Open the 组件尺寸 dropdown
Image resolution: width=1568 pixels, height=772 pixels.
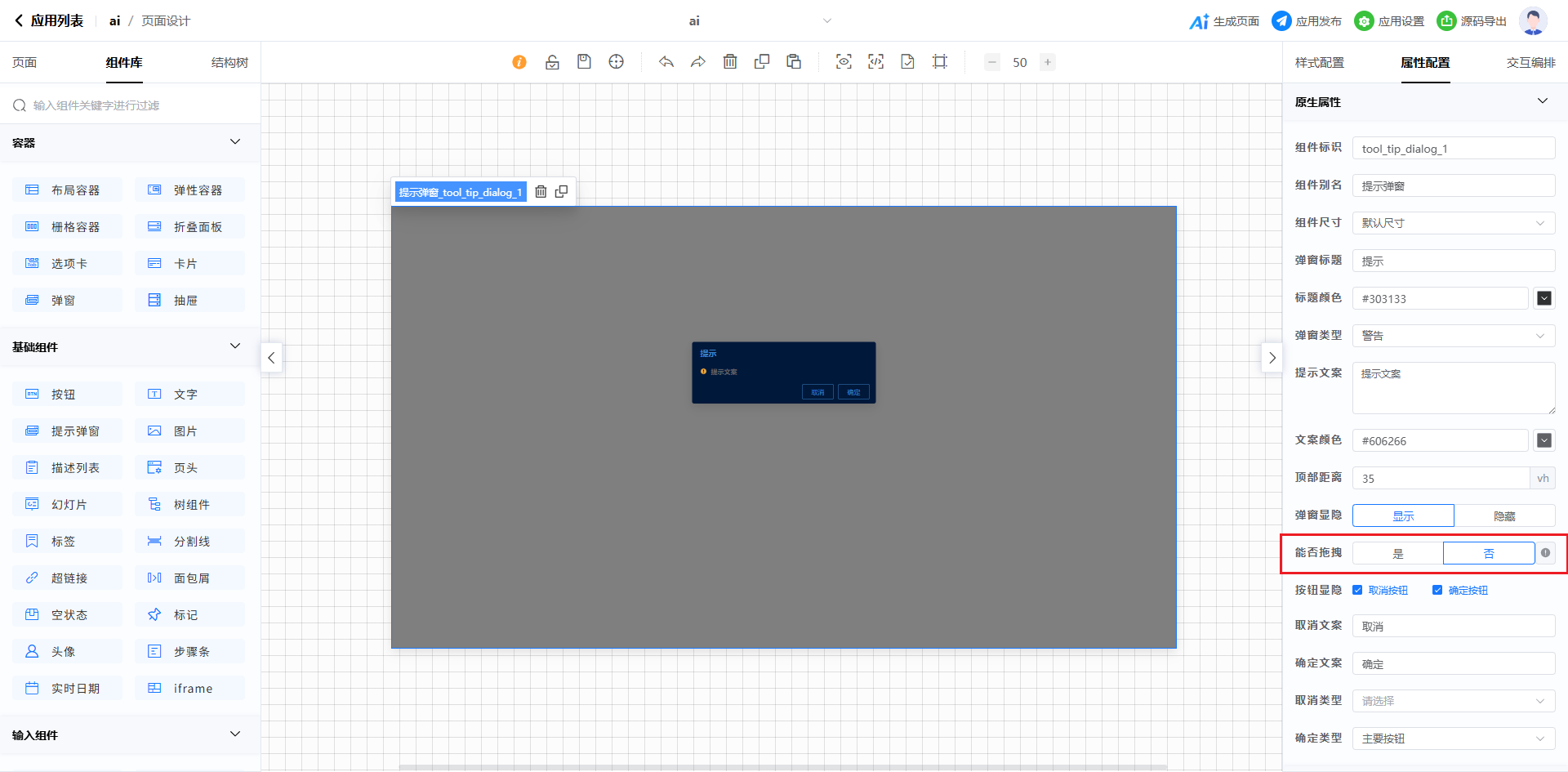pos(1453,223)
